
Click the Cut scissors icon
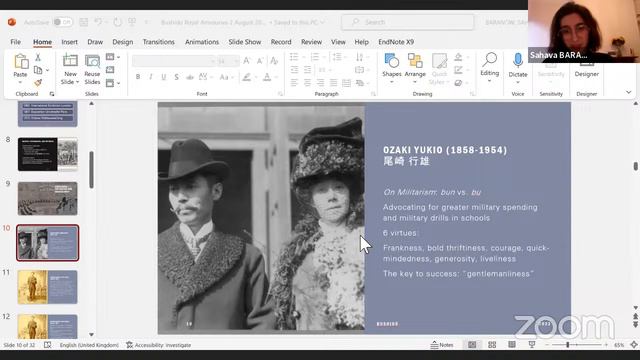click(38, 57)
